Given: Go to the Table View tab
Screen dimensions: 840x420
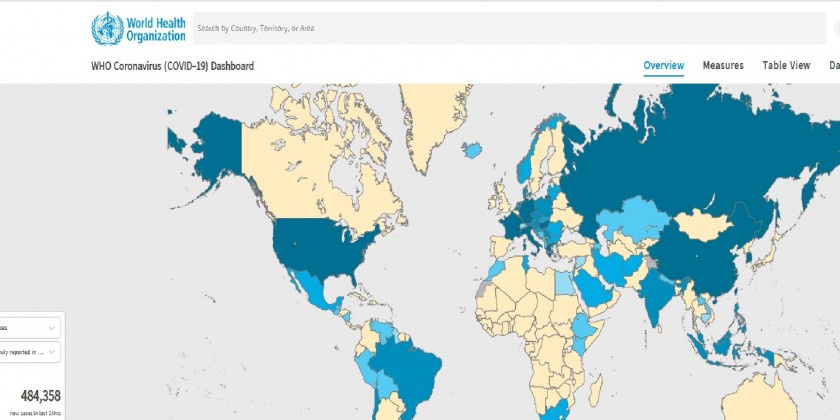Looking at the screenshot, I should [786, 66].
